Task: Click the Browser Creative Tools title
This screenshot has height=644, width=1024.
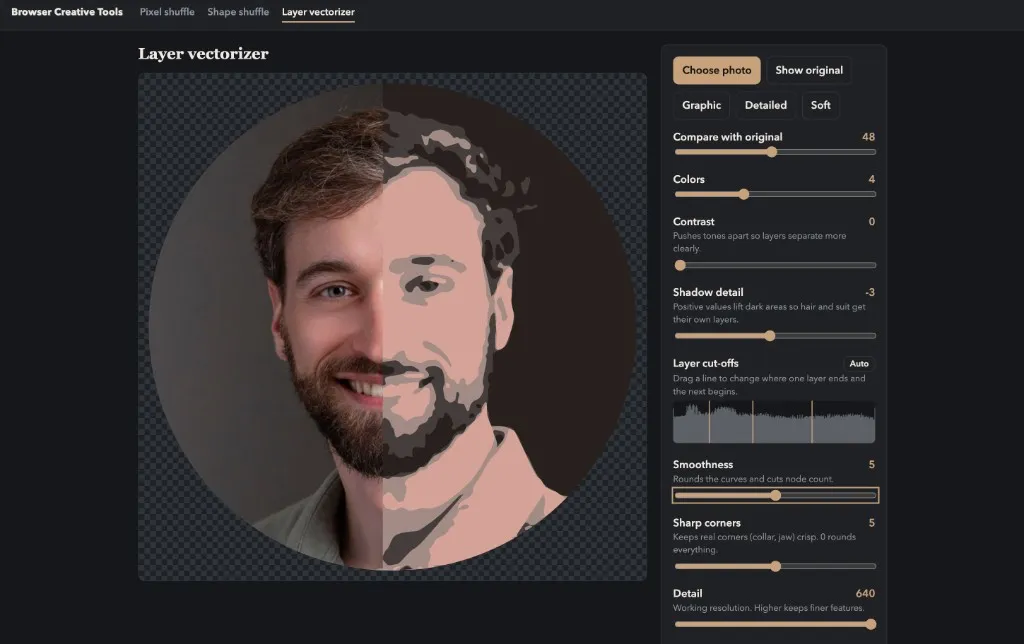Action: pyautogui.click(x=67, y=12)
